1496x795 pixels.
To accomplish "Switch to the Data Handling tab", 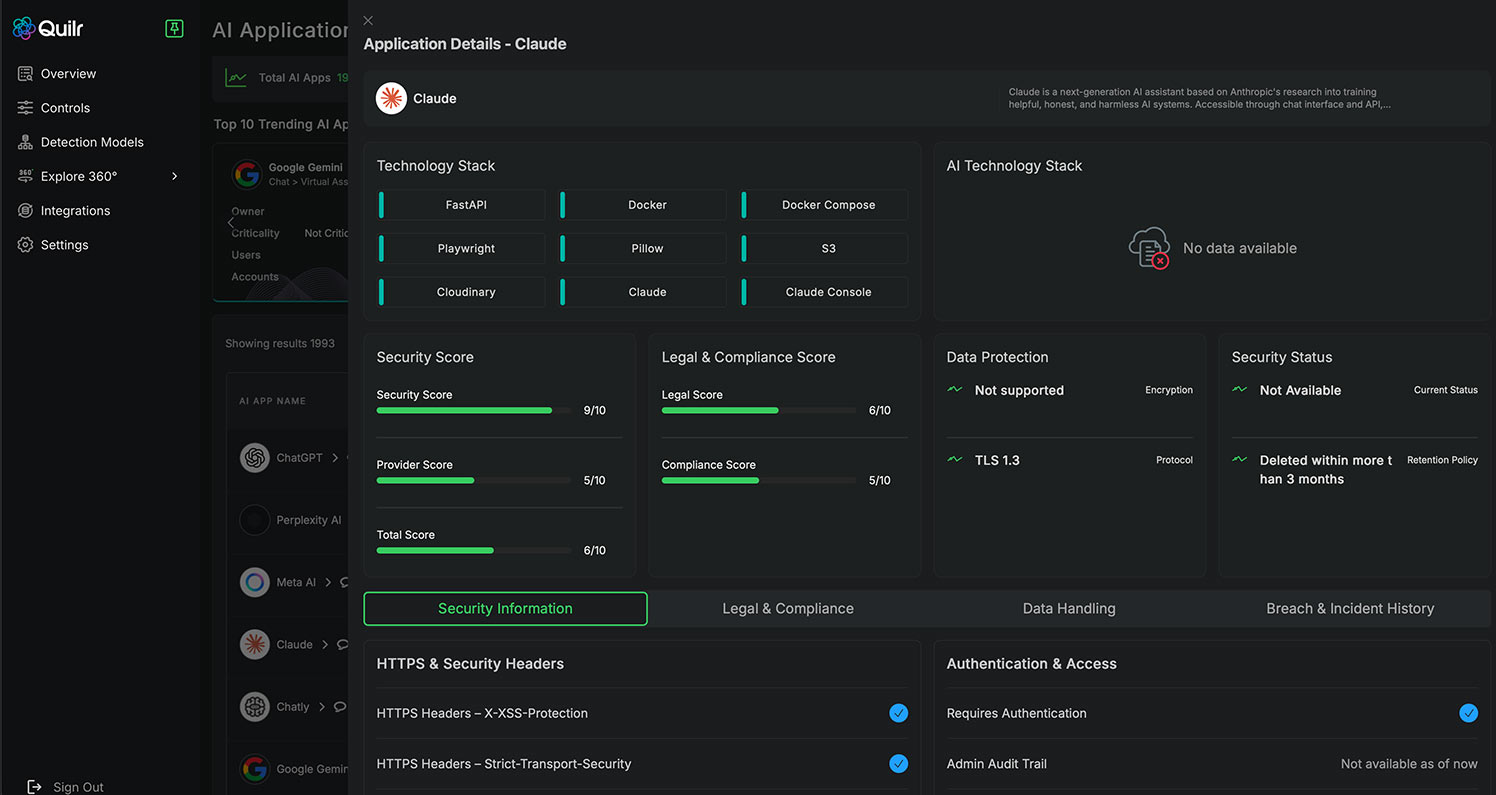I will 1069,609.
